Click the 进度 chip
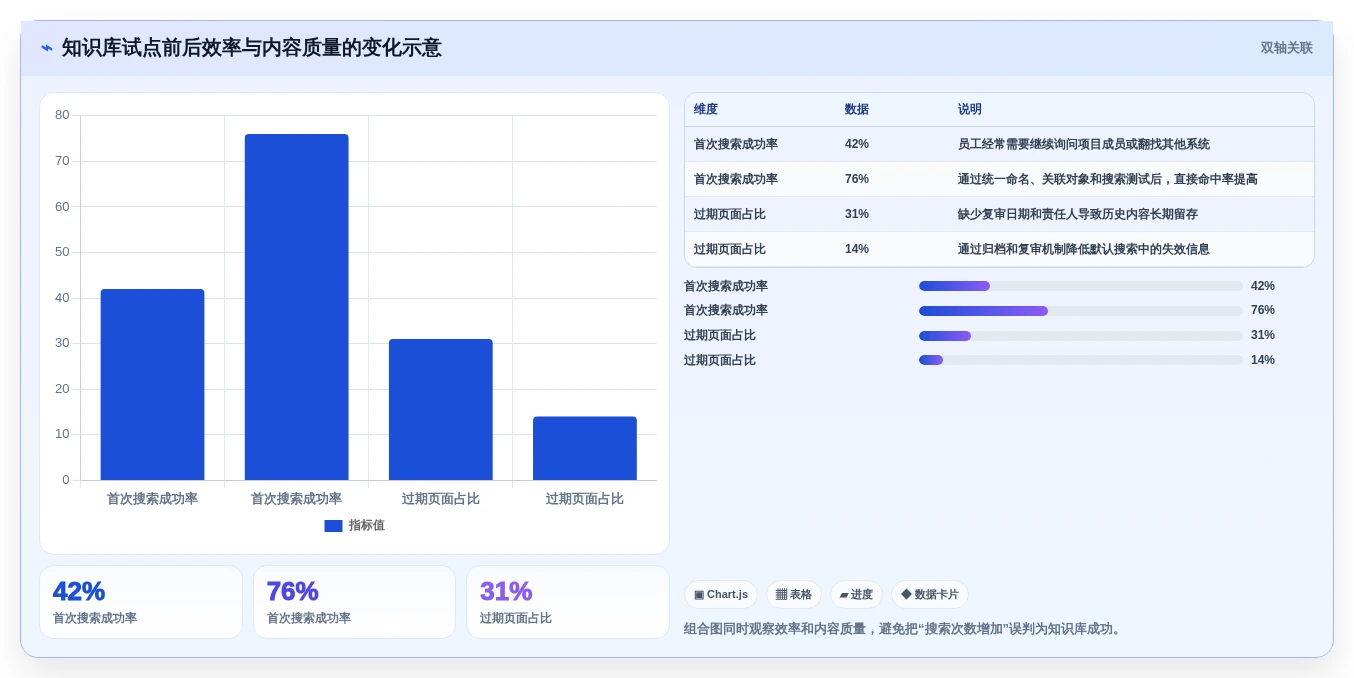This screenshot has height=678, width=1354. pyautogui.click(x=856, y=594)
